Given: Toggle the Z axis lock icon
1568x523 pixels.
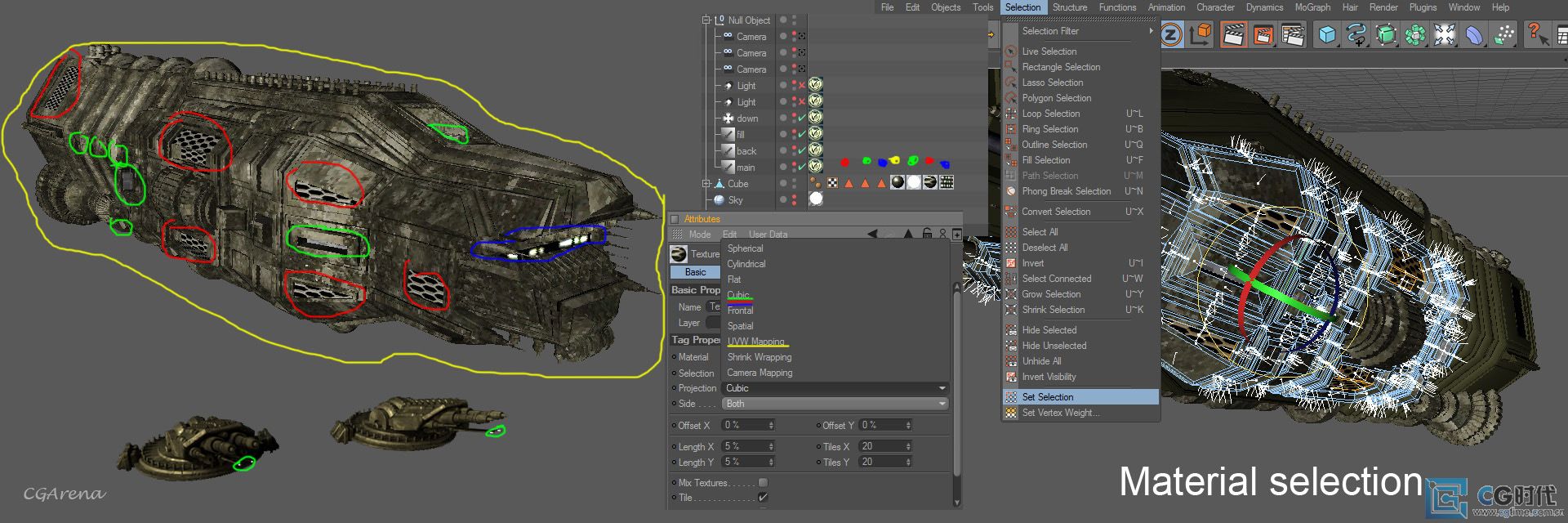Looking at the screenshot, I should tap(1171, 34).
